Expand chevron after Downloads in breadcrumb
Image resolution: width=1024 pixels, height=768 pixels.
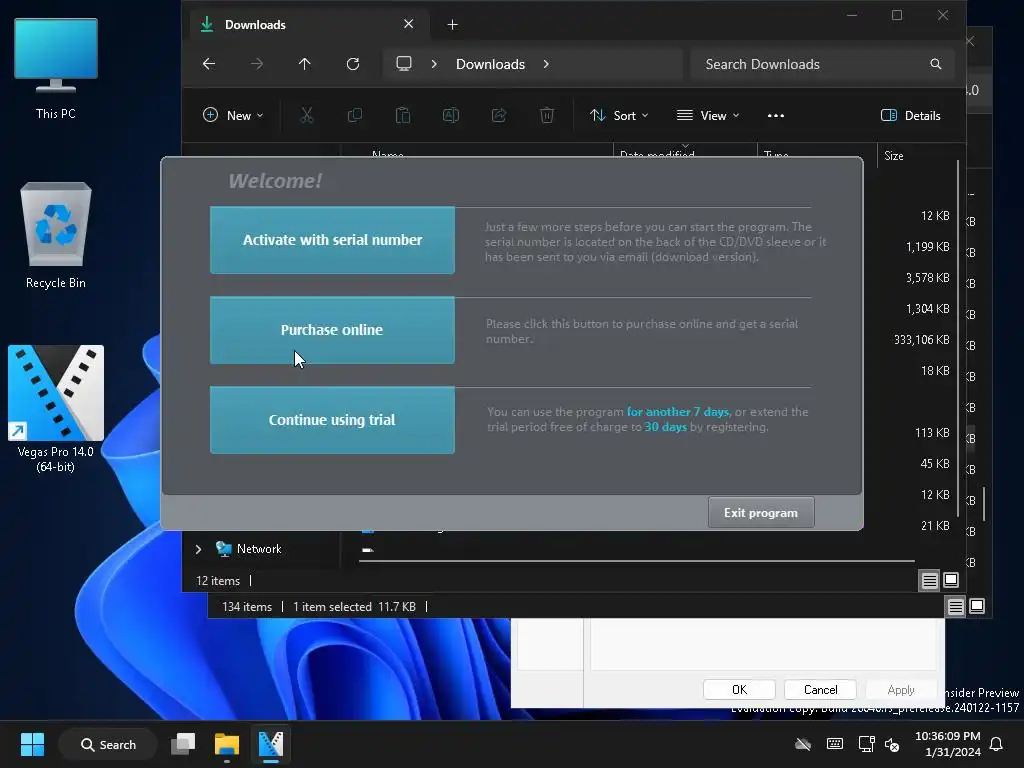pyautogui.click(x=546, y=64)
